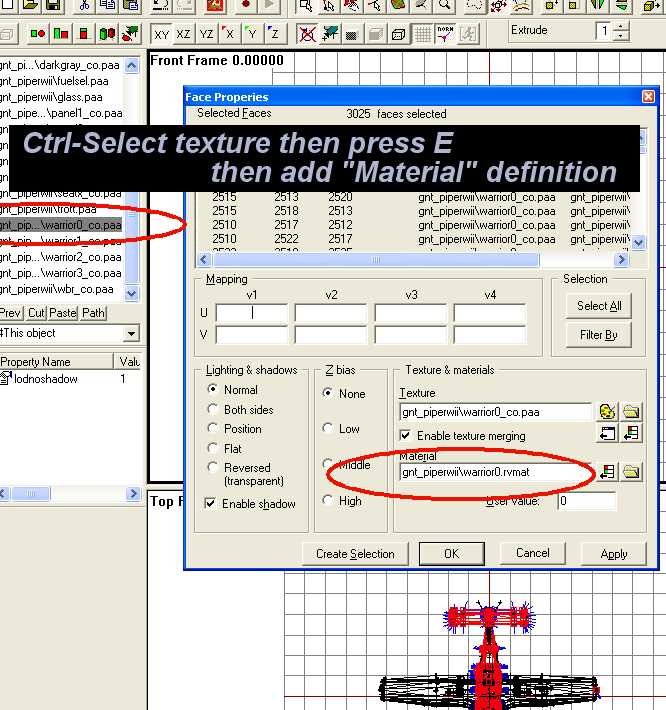666x710 pixels.
Task: Browse for a texture file via folder icon
Action: click(631, 411)
